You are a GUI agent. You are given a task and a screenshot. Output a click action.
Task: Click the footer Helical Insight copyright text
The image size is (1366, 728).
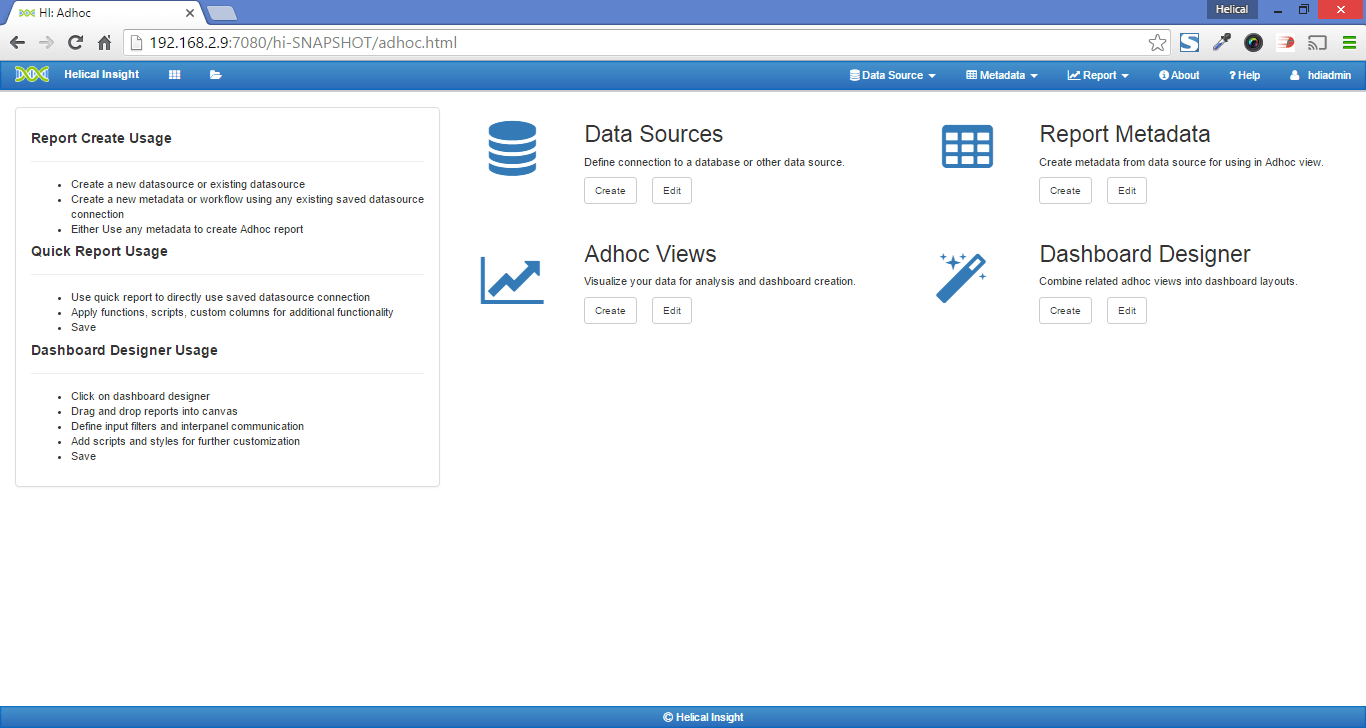click(x=703, y=717)
